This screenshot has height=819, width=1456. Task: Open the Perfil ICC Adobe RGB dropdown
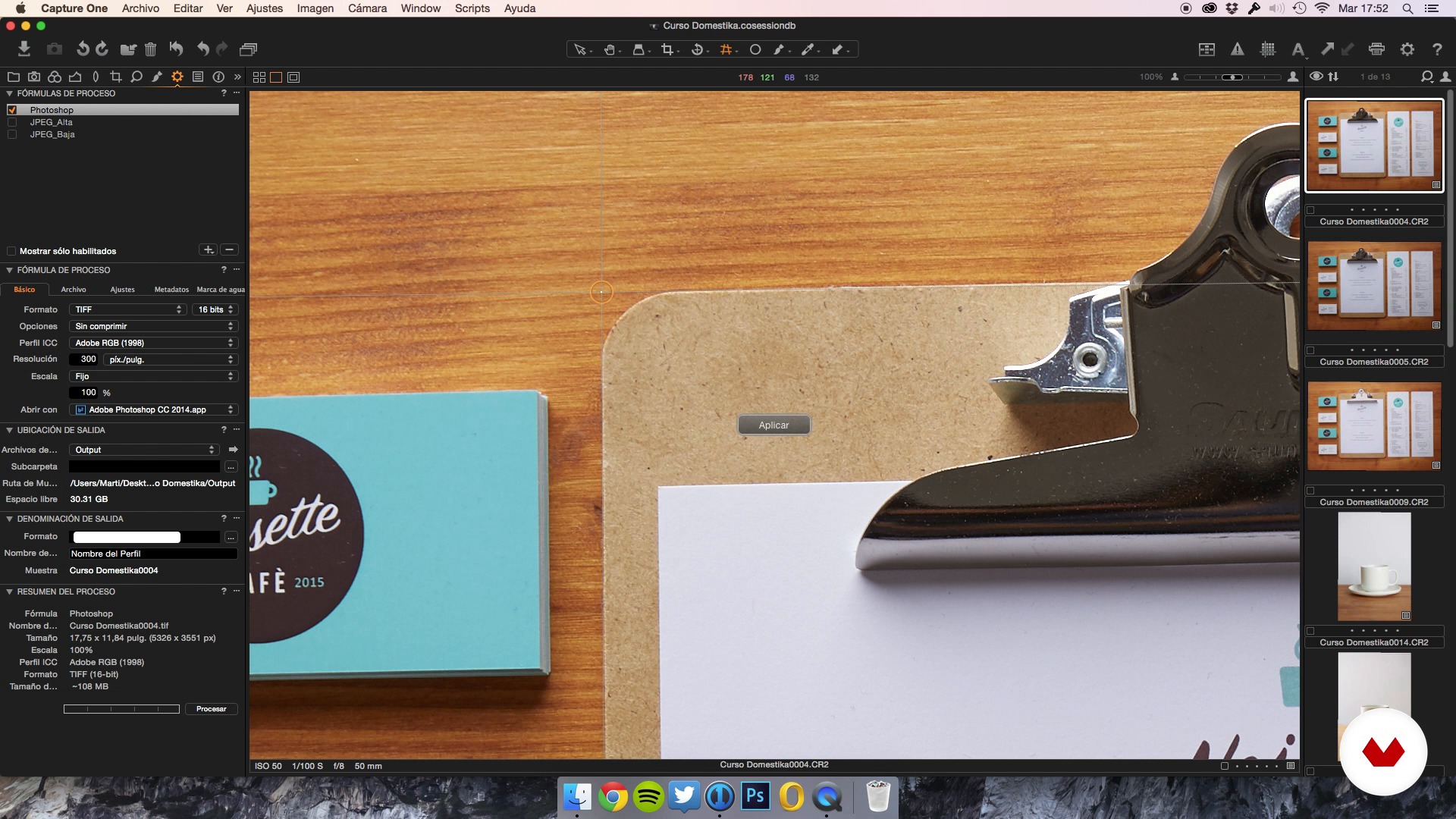(153, 343)
